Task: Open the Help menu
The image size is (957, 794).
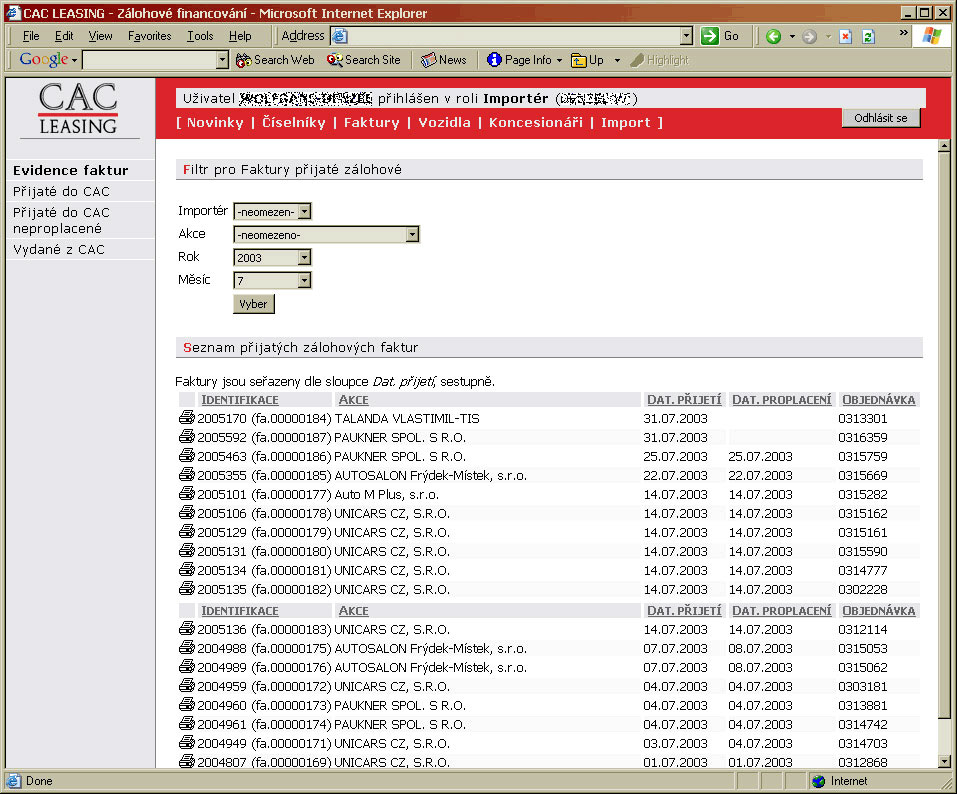Action: pyautogui.click(x=240, y=36)
